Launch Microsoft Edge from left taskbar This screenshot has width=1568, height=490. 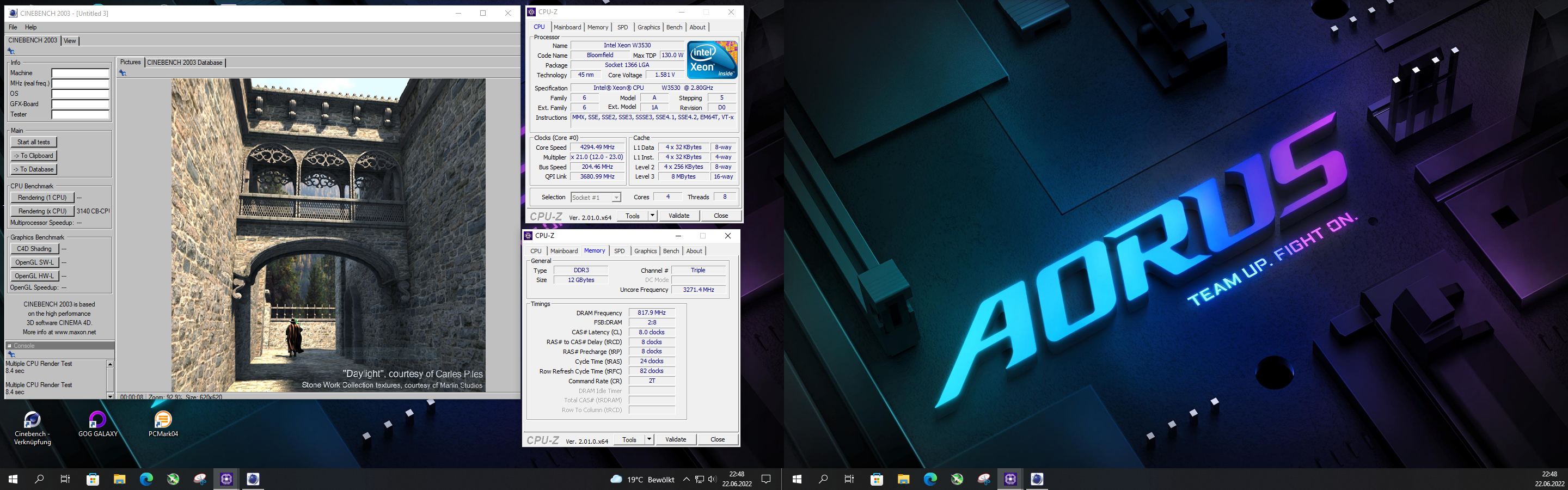click(x=146, y=479)
